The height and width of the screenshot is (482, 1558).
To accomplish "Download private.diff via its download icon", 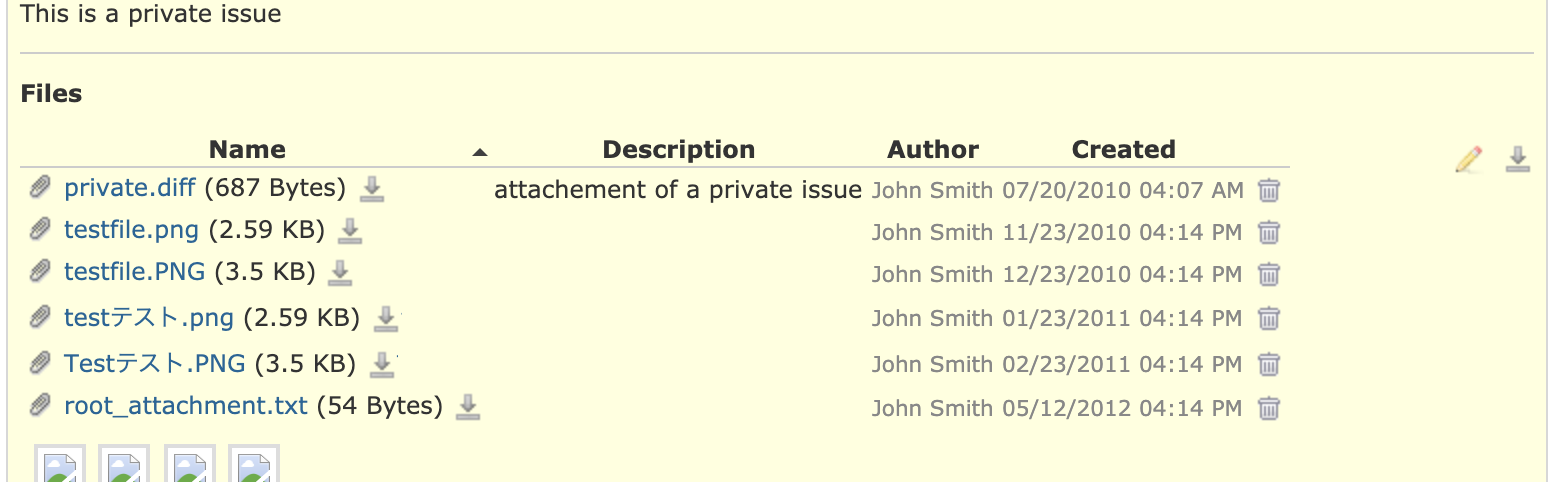I will 372,188.
